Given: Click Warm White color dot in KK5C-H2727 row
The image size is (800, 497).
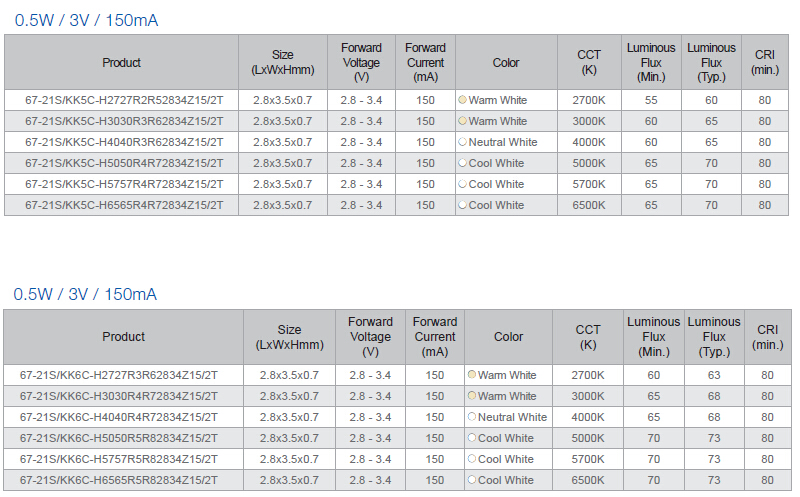Looking at the screenshot, I should pos(462,100).
